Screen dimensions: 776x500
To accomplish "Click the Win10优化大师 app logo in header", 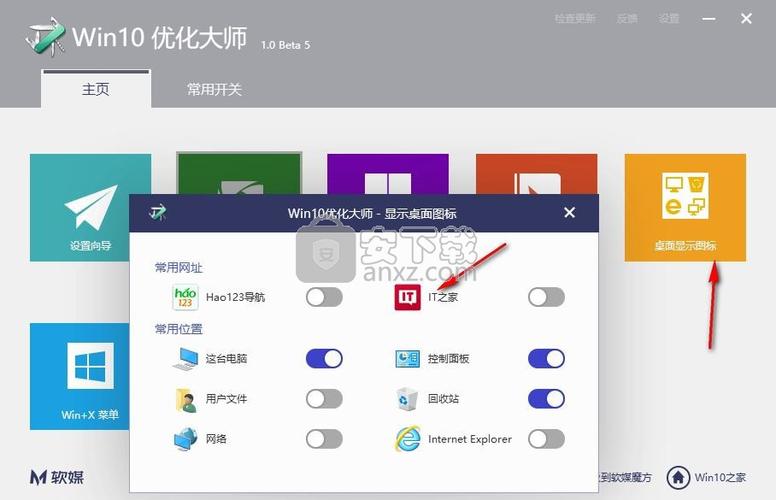I will tap(46, 36).
